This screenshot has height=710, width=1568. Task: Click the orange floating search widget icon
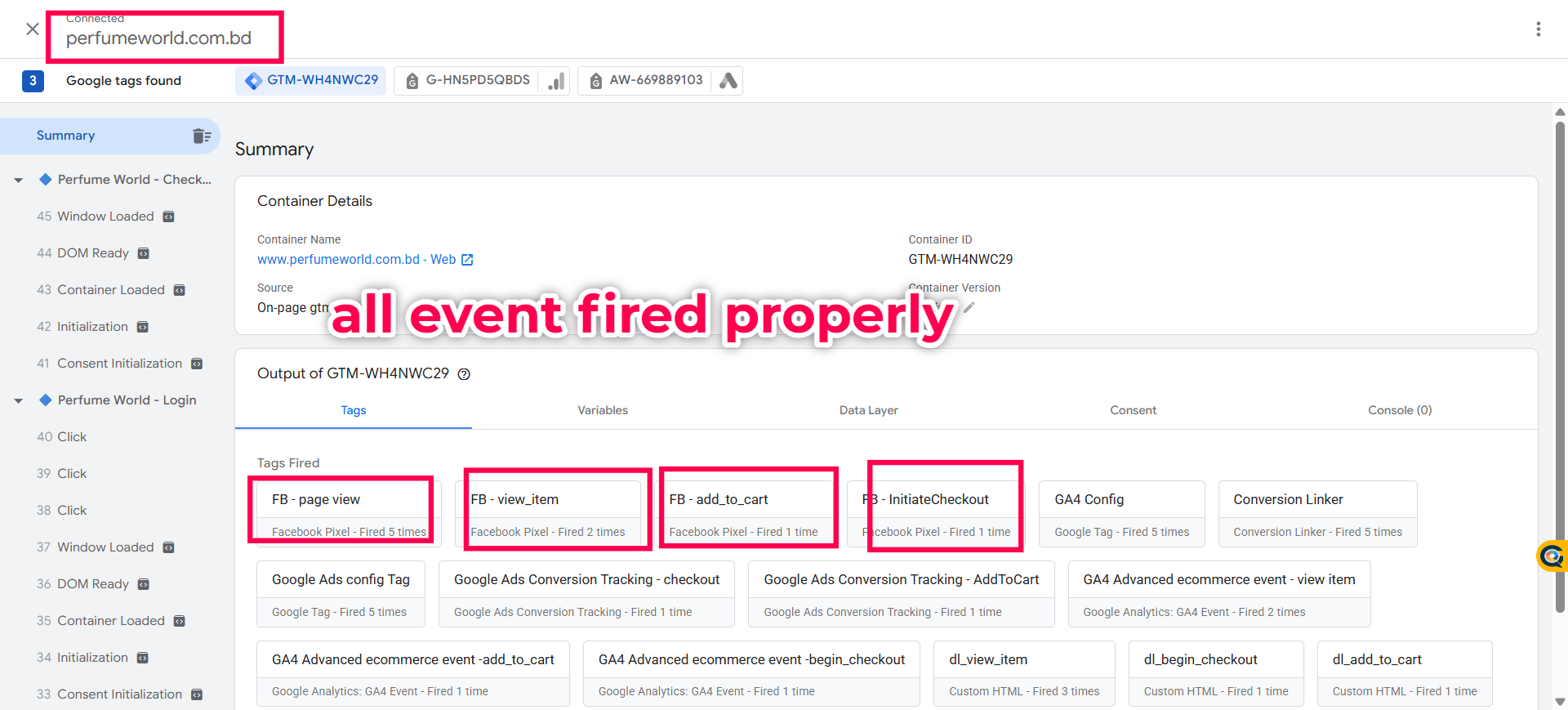coord(1552,556)
